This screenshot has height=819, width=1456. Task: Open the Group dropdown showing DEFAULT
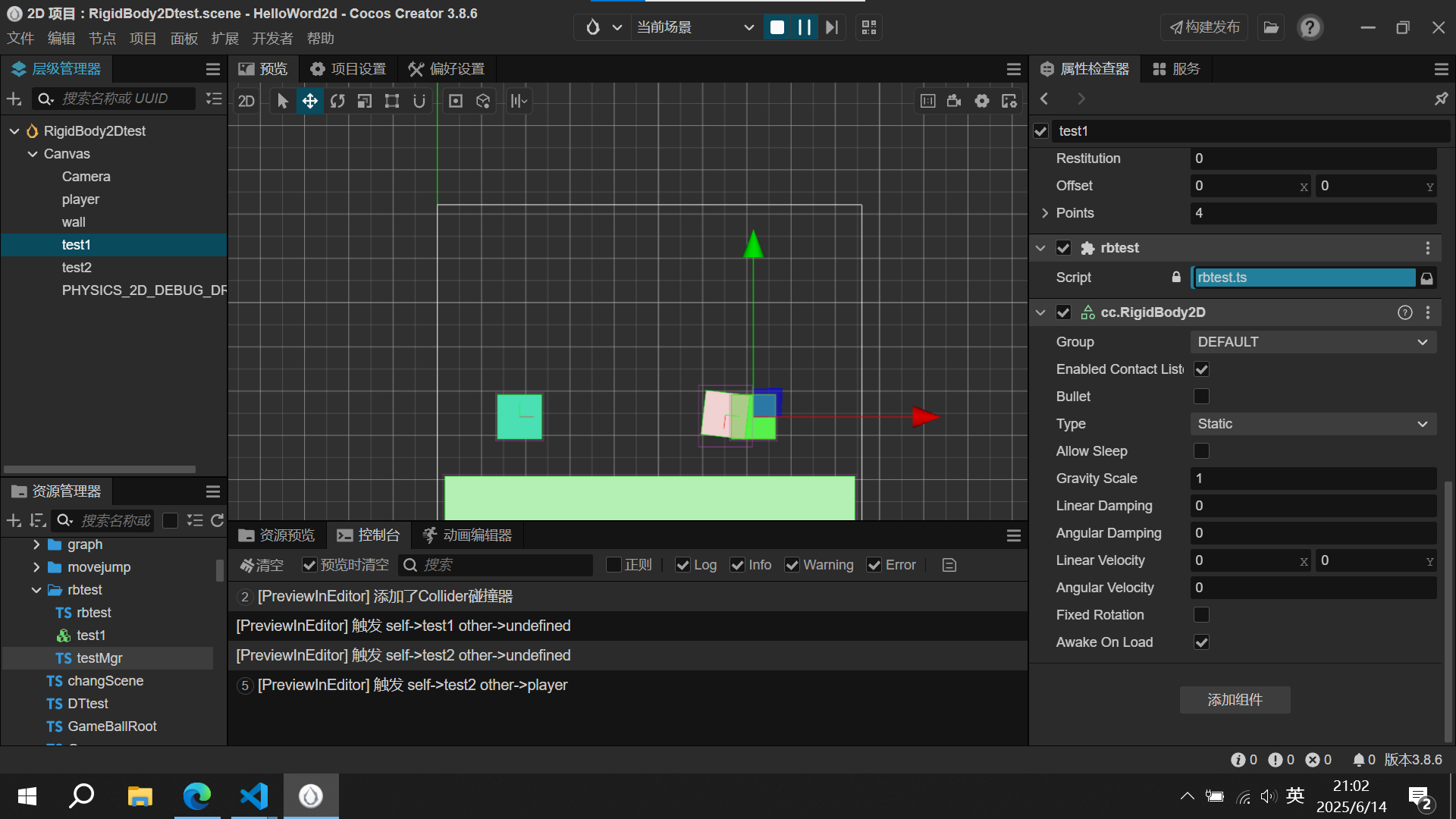[x=1313, y=342]
